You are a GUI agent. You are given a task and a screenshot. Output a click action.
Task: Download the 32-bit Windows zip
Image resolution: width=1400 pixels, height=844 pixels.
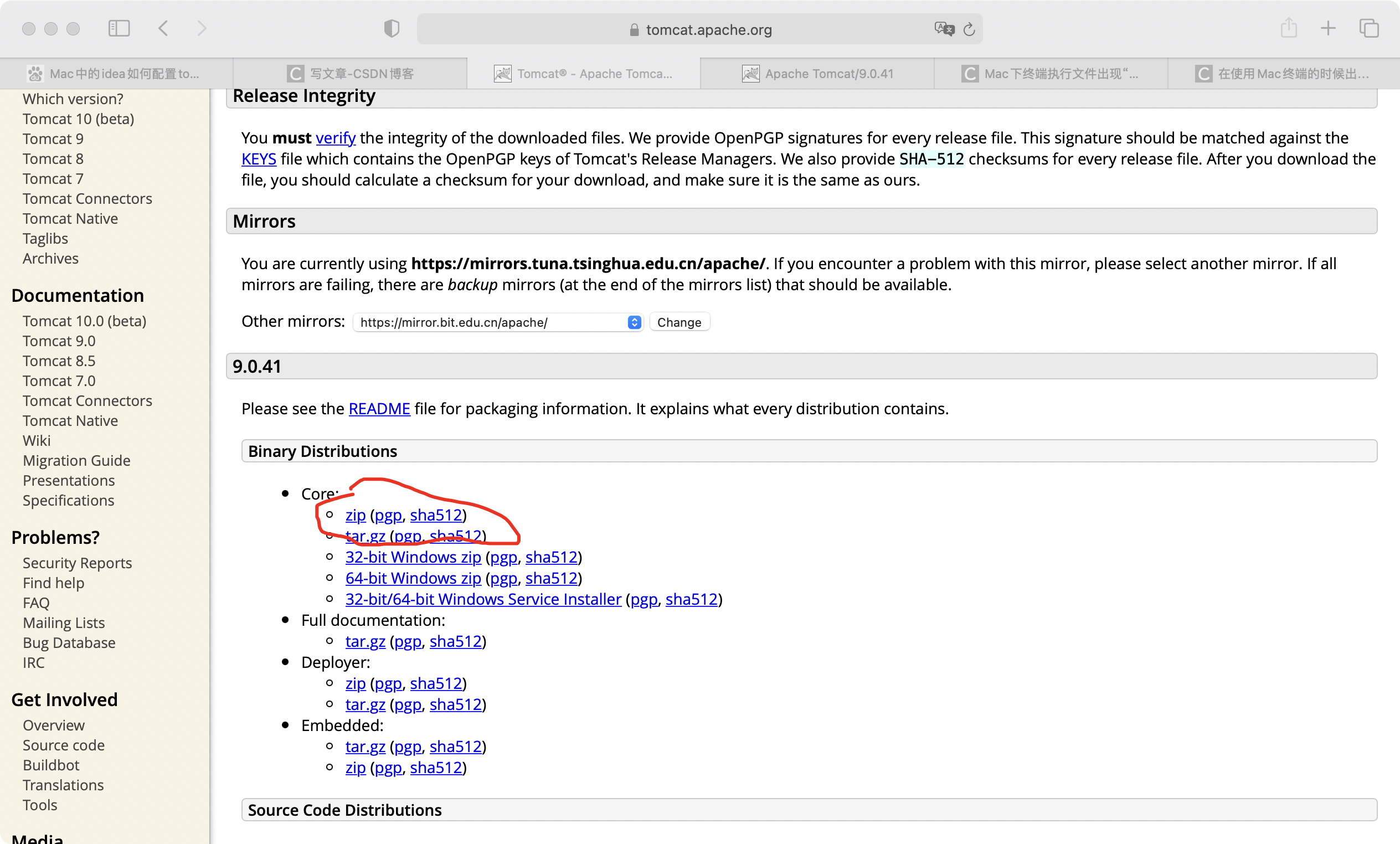[413, 557]
